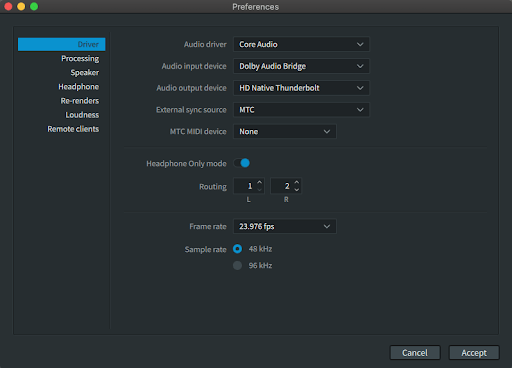
Task: Open the Audio driver dropdown
Action: pos(301,44)
